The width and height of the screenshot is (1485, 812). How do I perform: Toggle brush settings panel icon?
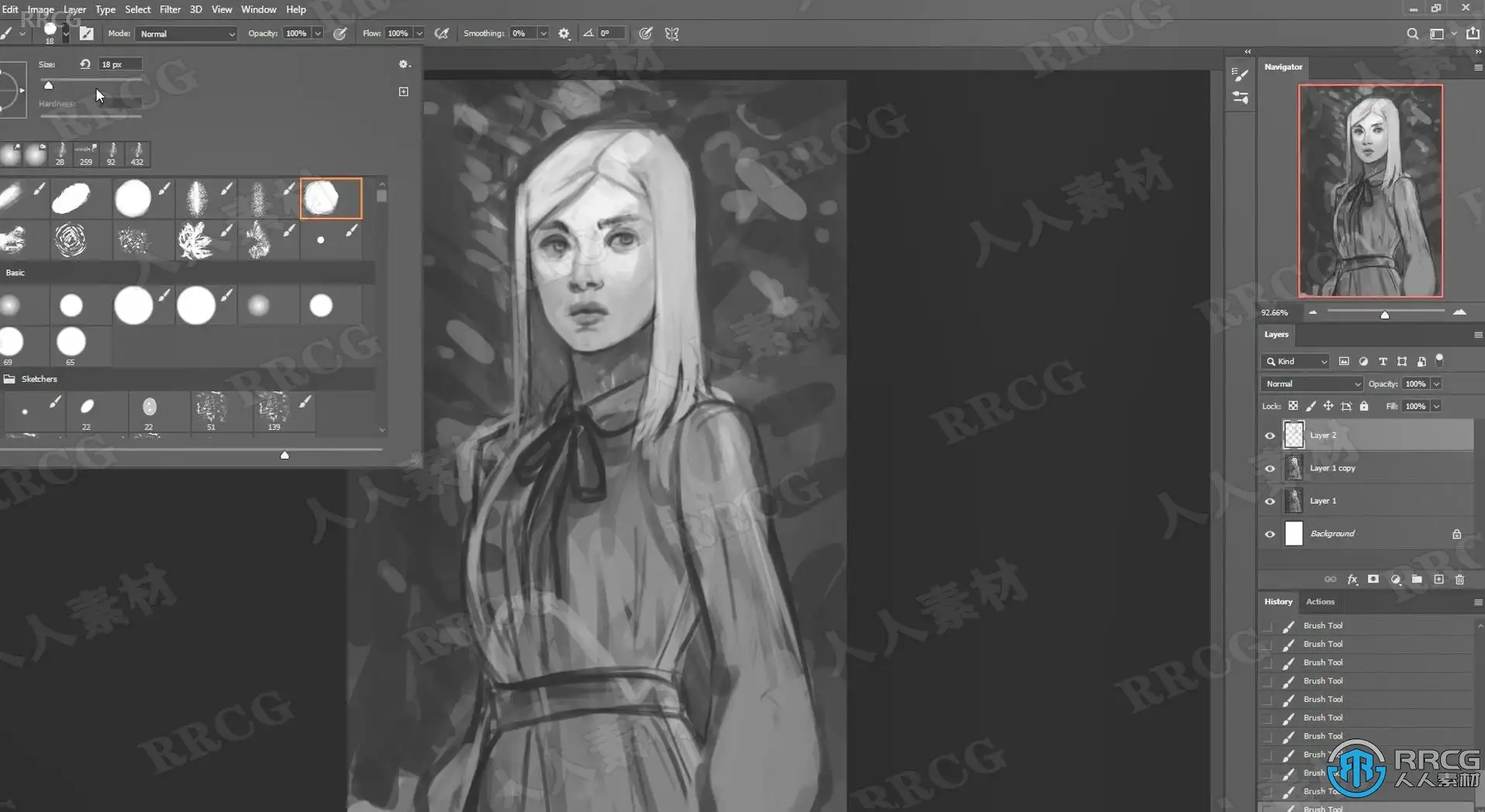pos(86,34)
